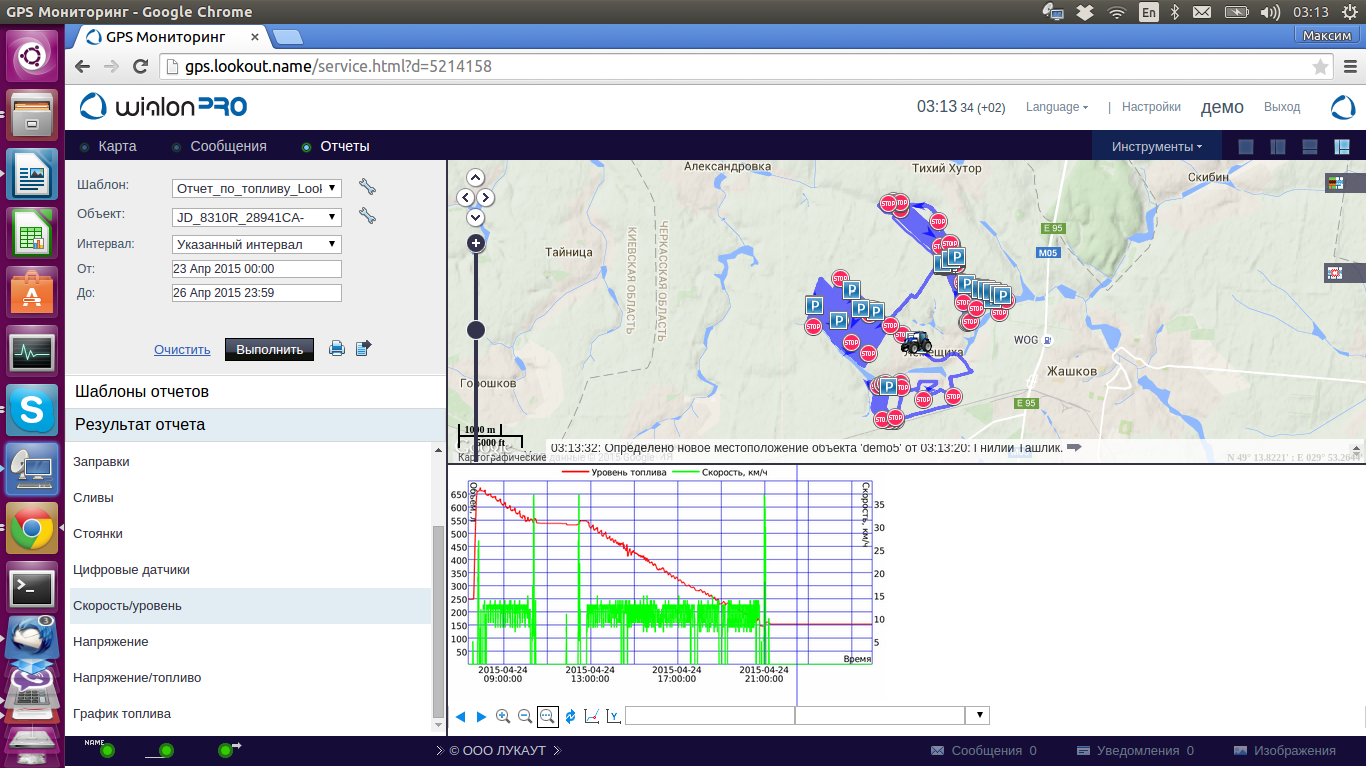Screen dimensions: 1366x768
Task: Click the map zoom slider handle
Action: coord(476,330)
